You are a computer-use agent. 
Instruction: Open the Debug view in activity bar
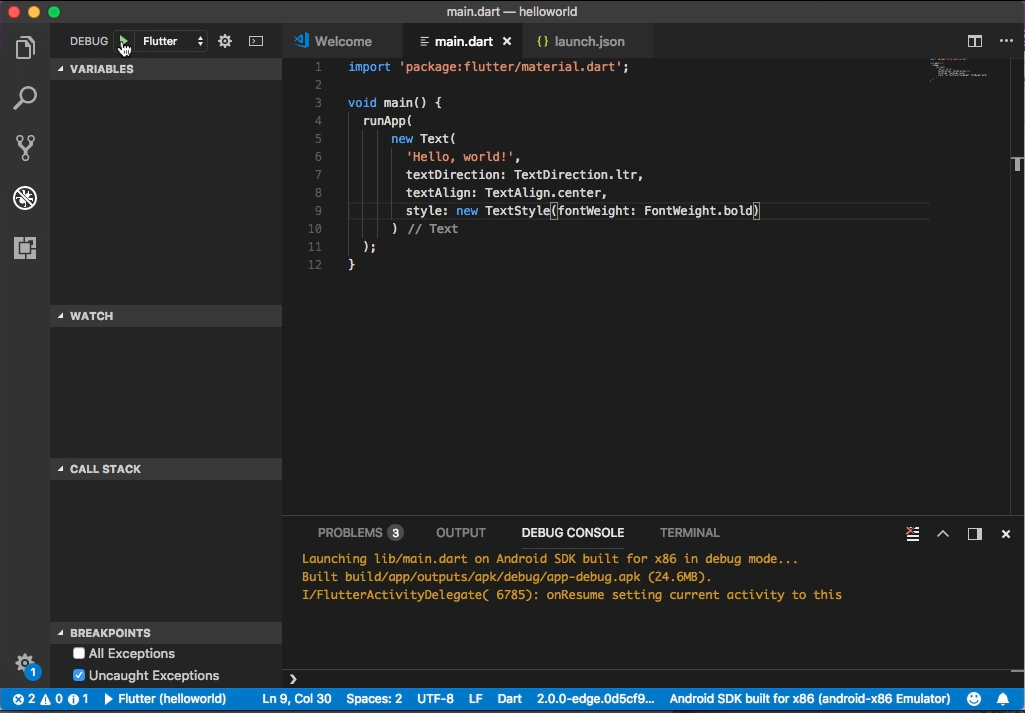coord(25,198)
